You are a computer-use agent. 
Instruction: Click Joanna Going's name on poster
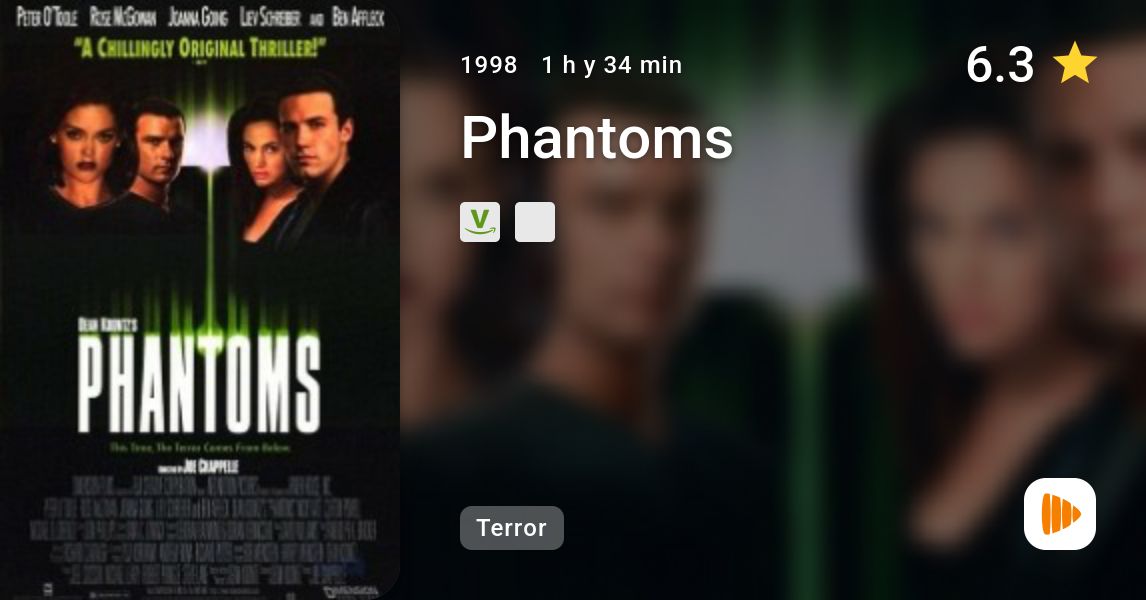[198, 17]
